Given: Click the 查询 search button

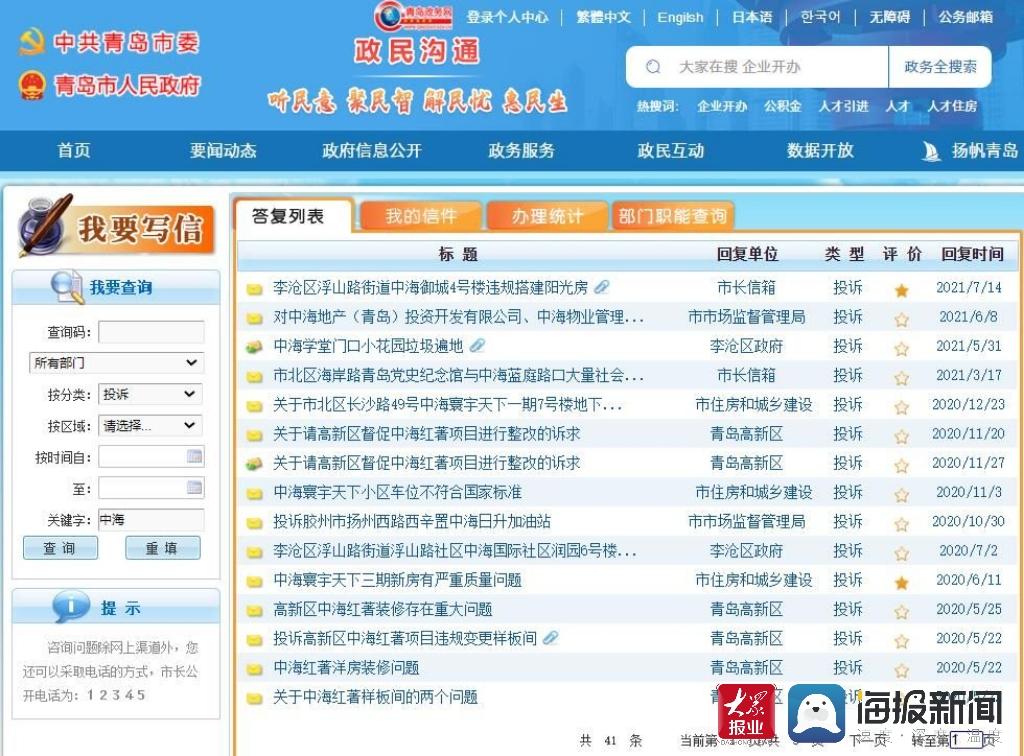Looking at the screenshot, I should pyautogui.click(x=60, y=548).
